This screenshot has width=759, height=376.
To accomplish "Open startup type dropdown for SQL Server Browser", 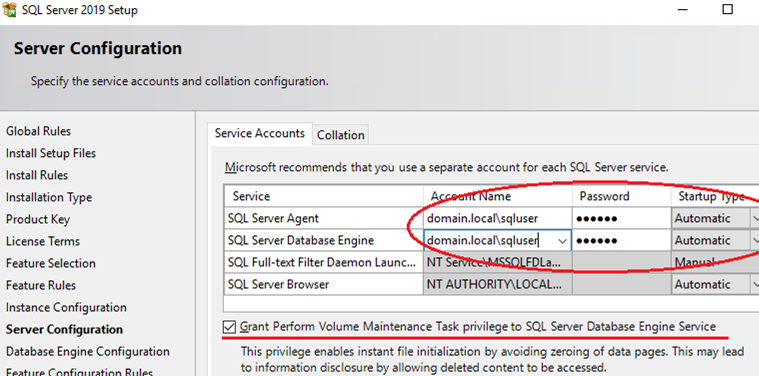I will tap(754, 285).
